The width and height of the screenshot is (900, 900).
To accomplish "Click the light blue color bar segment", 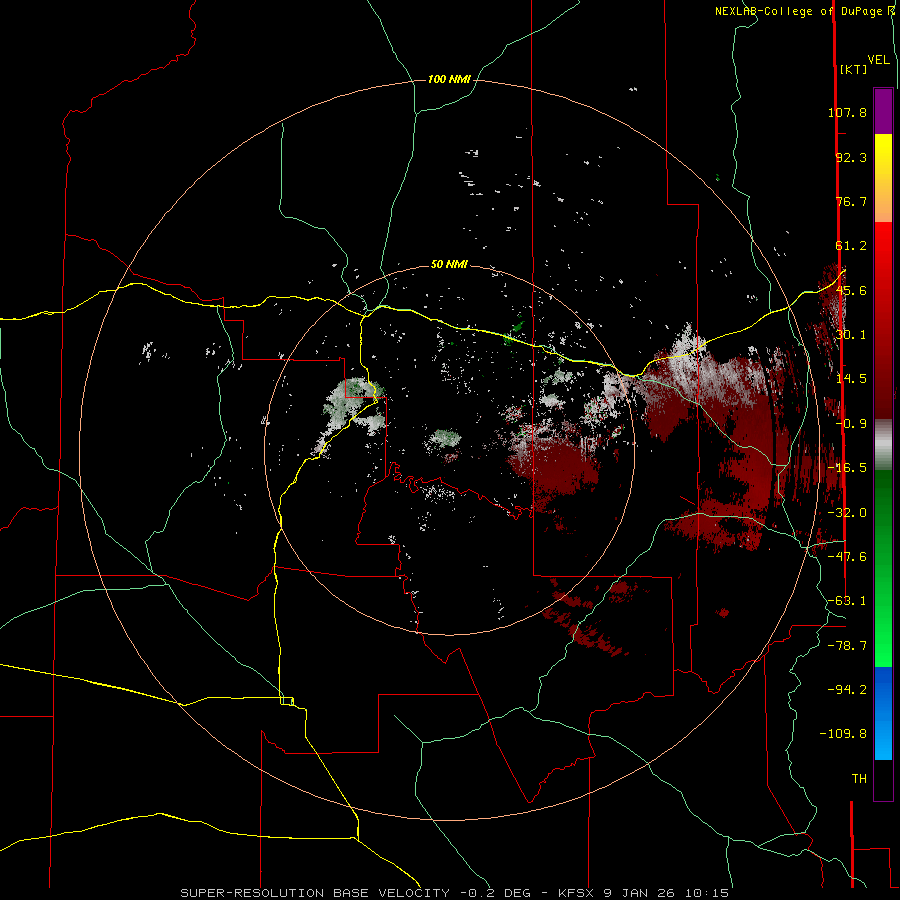I will (883, 740).
